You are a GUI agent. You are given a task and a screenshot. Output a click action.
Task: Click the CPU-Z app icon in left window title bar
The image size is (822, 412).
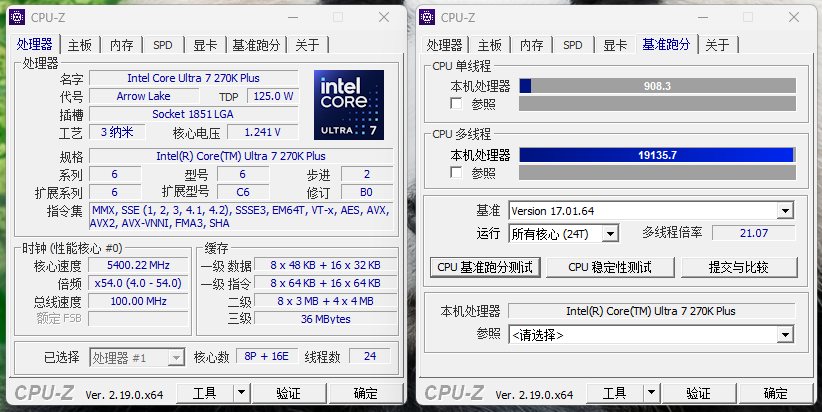click(17, 17)
